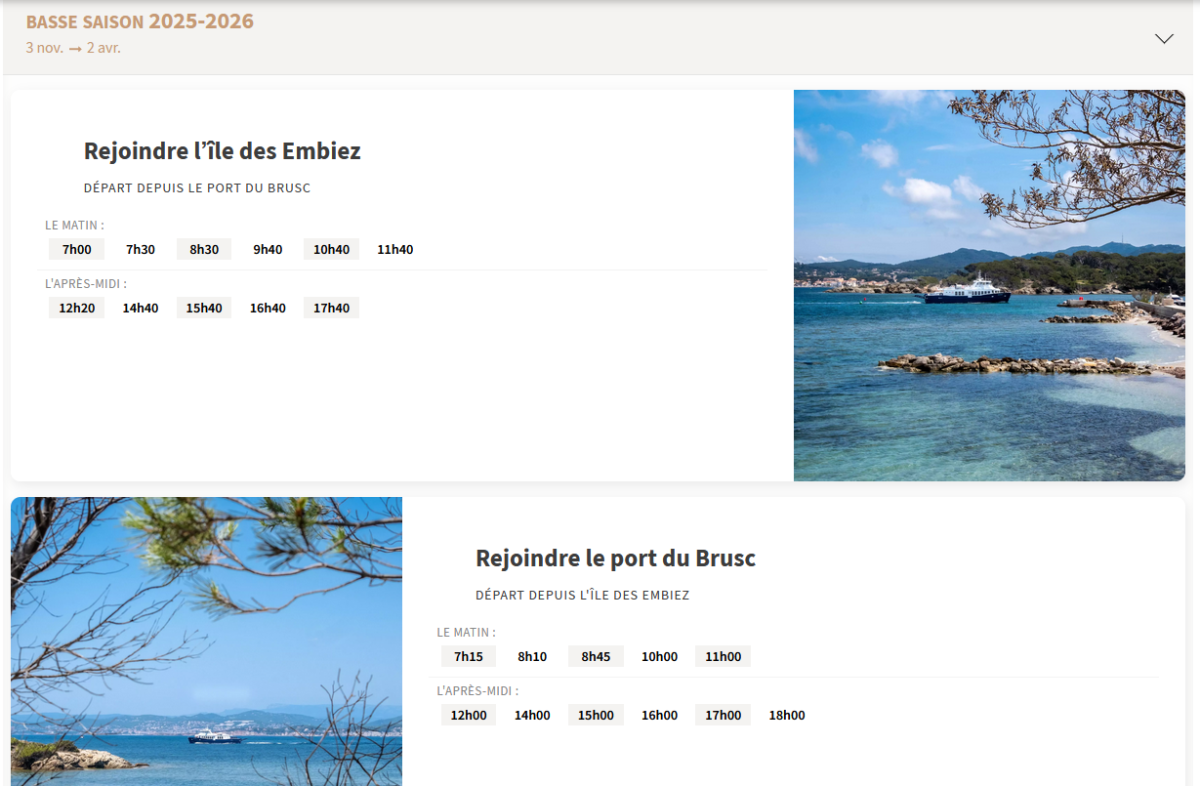Viewport: 1200px width, 786px height.
Task: Click the Rejoindre le port du Brusc title
Action: [x=615, y=558]
